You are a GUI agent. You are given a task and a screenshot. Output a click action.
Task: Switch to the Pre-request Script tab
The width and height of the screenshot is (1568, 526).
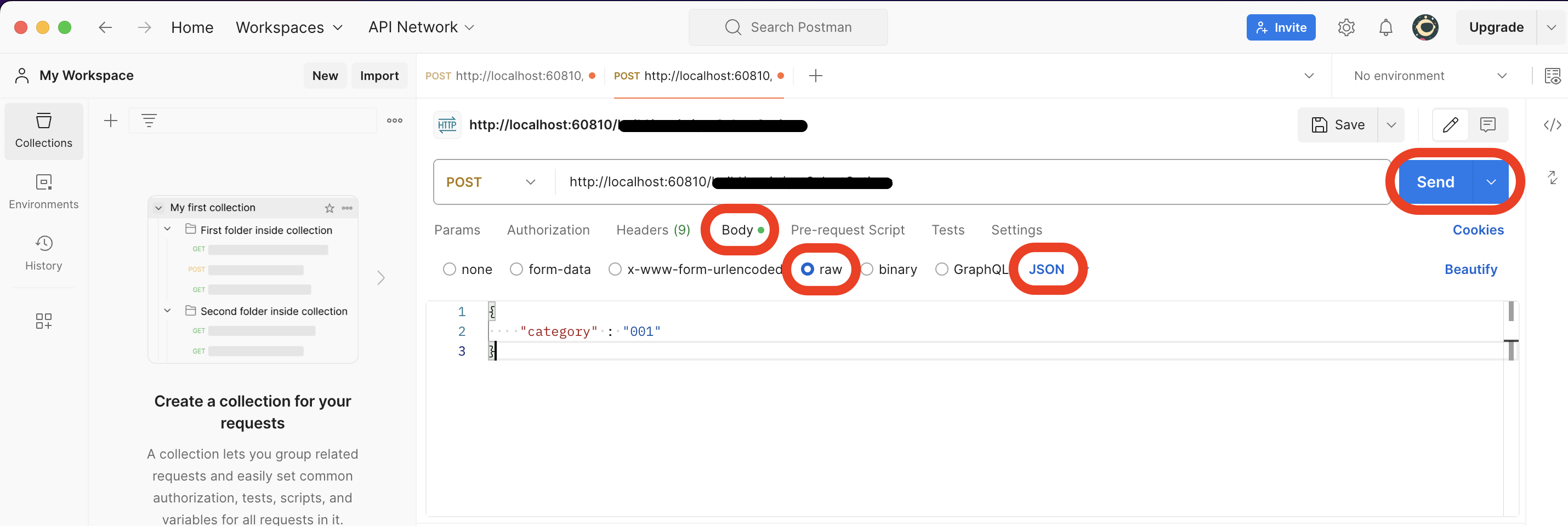(x=847, y=230)
